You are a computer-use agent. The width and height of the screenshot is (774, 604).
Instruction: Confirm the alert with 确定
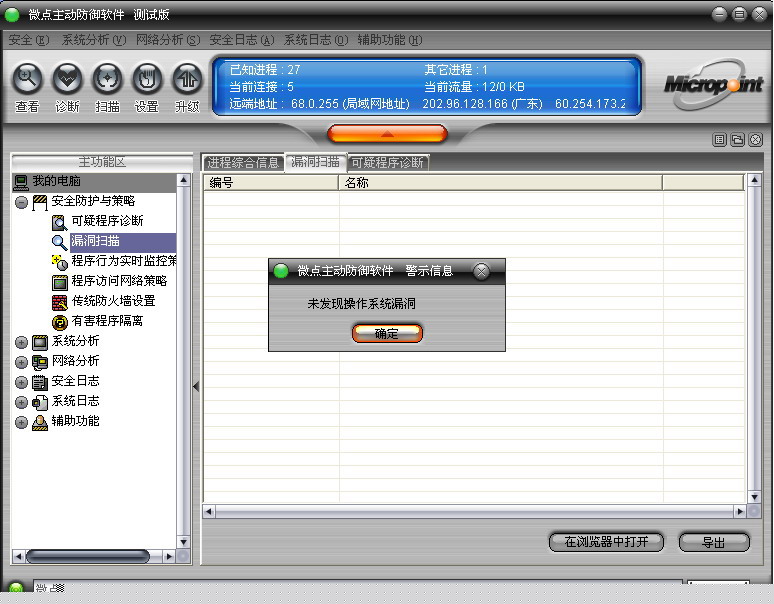point(387,334)
